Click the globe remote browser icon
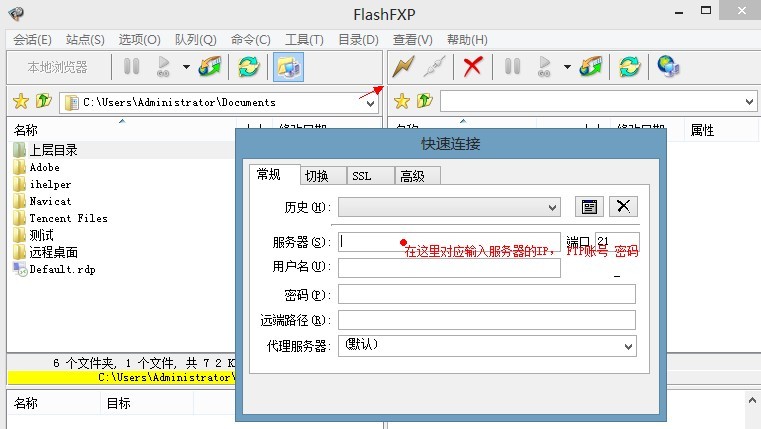 coord(668,66)
